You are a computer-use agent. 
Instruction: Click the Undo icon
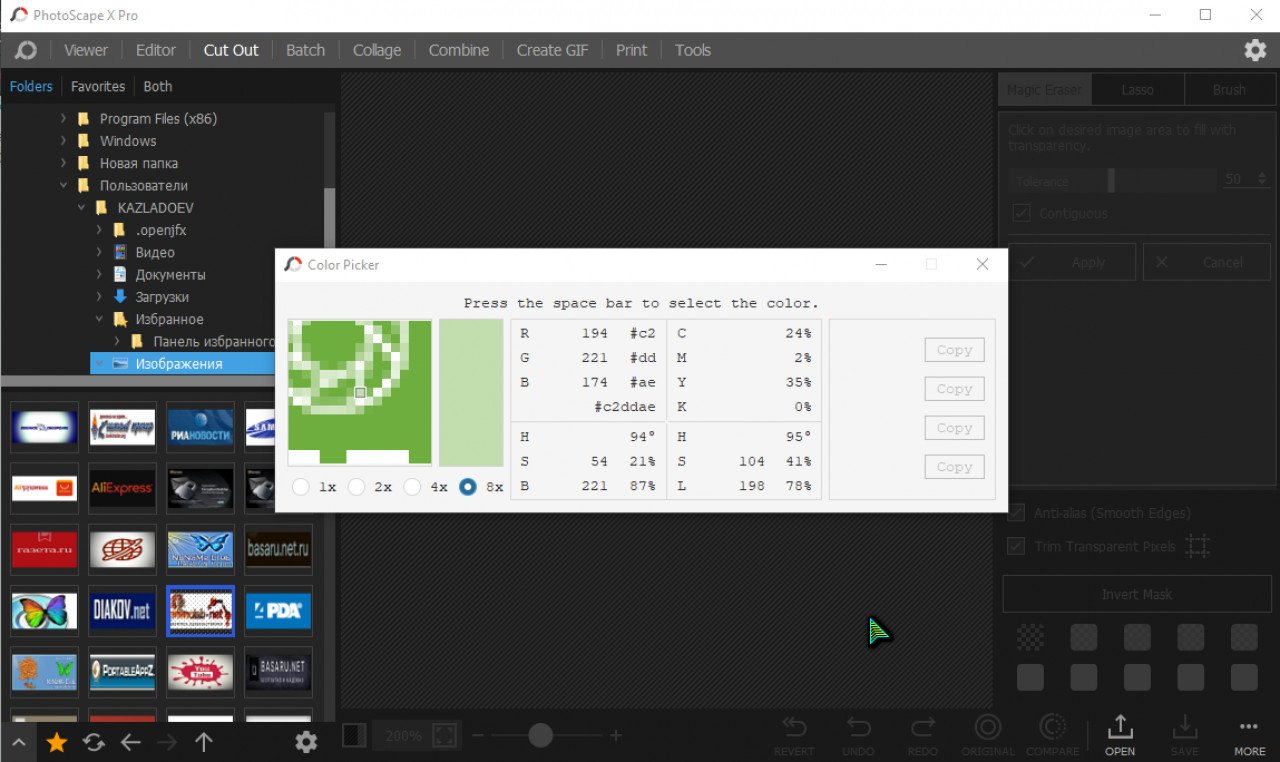858,735
